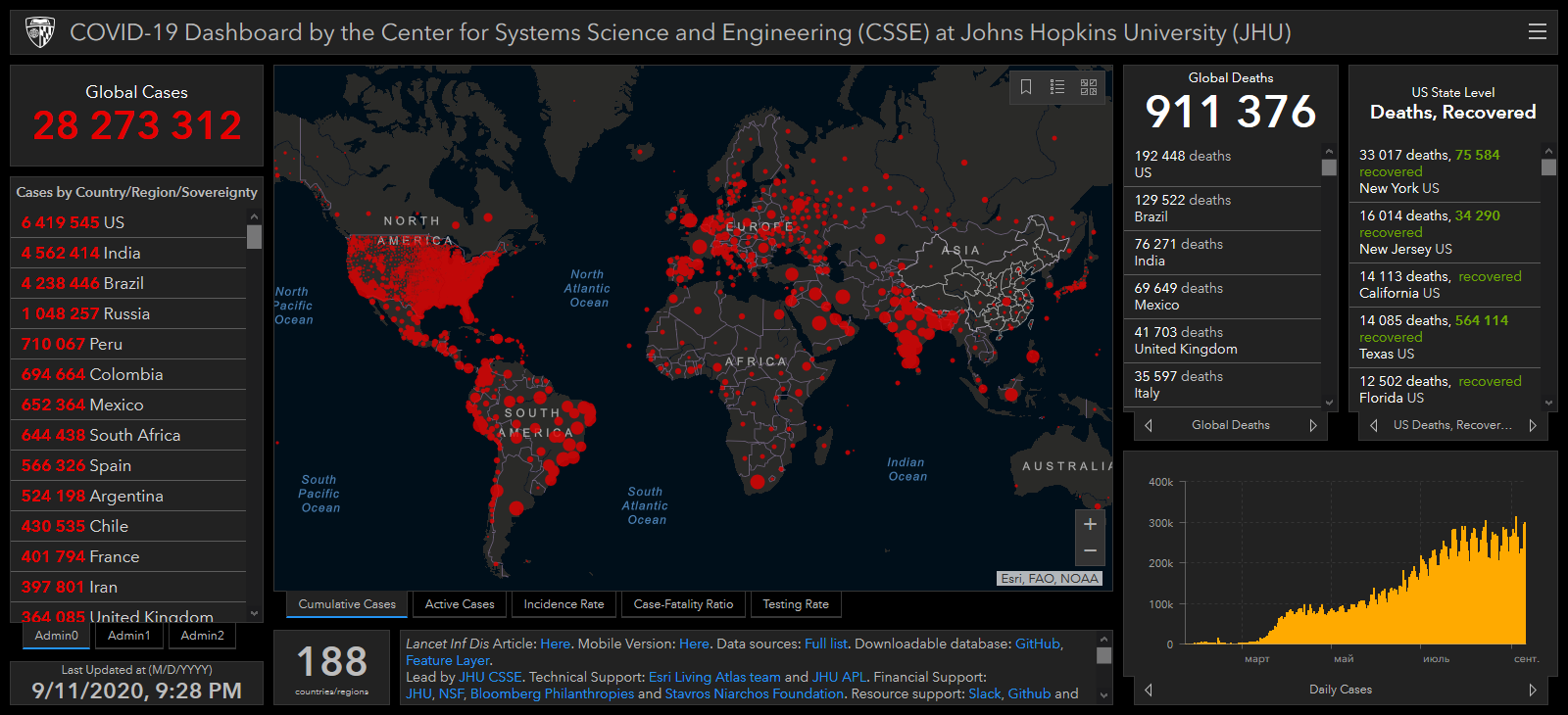
Task: Open the basemap gallery grid icon
Action: (1089, 87)
